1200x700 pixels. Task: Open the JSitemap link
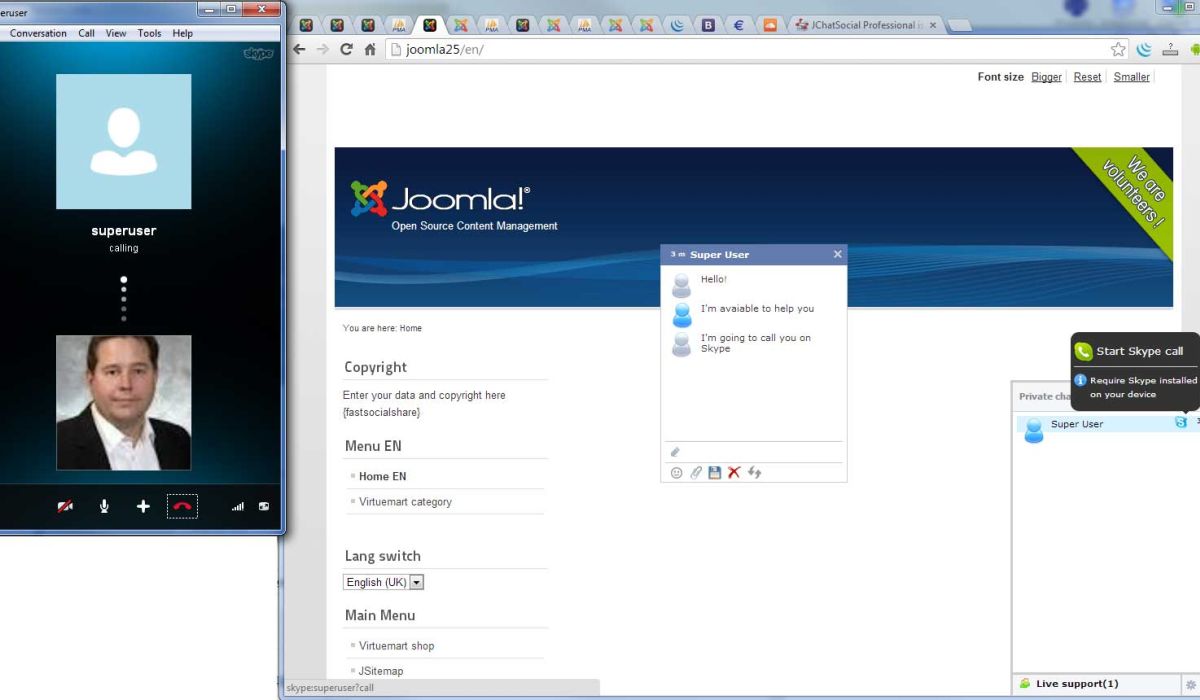tap(381, 671)
